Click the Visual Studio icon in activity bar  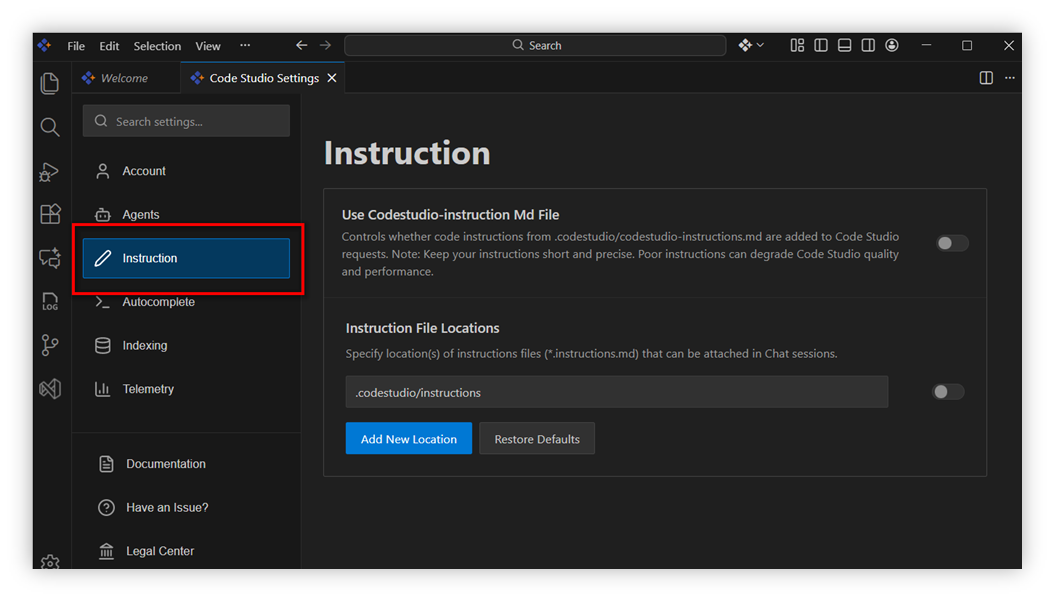pyautogui.click(x=50, y=388)
